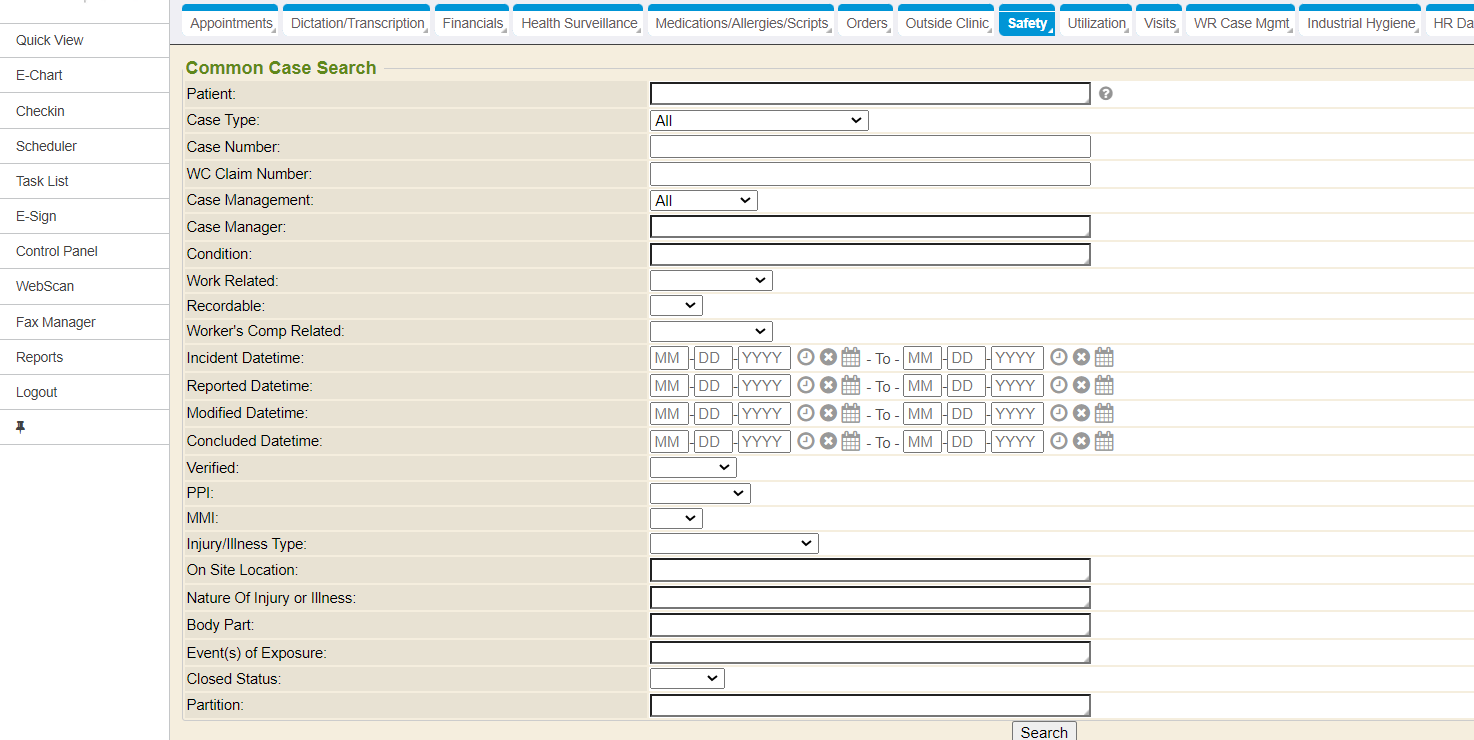The height and width of the screenshot is (740, 1474).
Task: Open the WR Case Mgmt tab
Action: 1240,23
